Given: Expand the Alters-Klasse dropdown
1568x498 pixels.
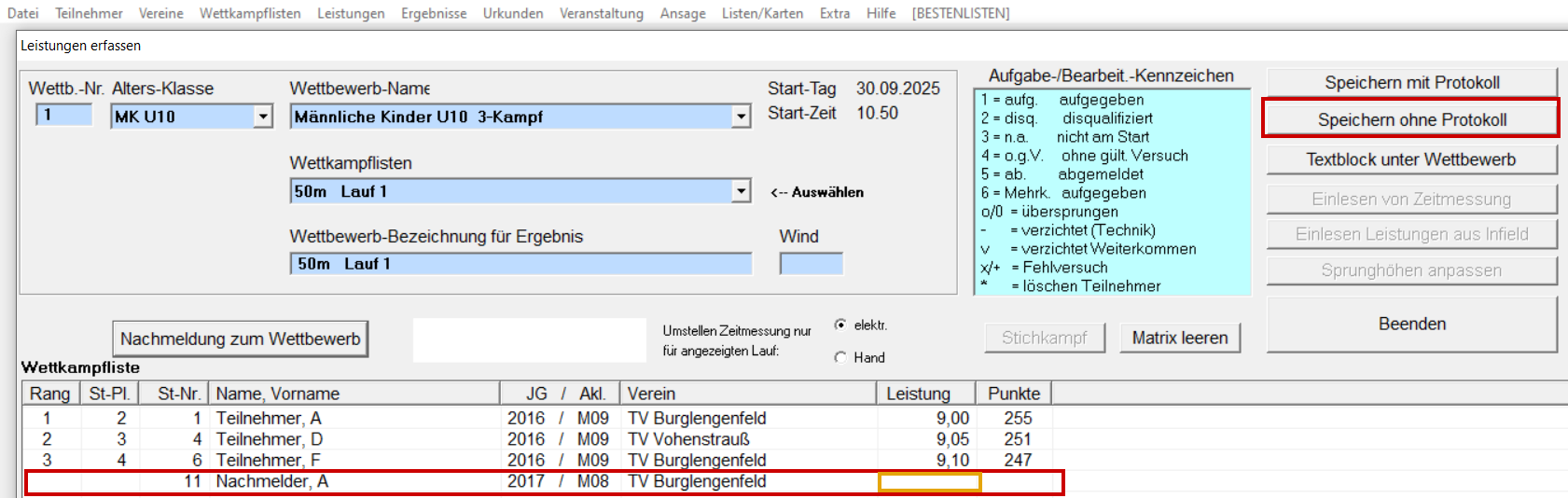Looking at the screenshot, I should click(x=263, y=117).
